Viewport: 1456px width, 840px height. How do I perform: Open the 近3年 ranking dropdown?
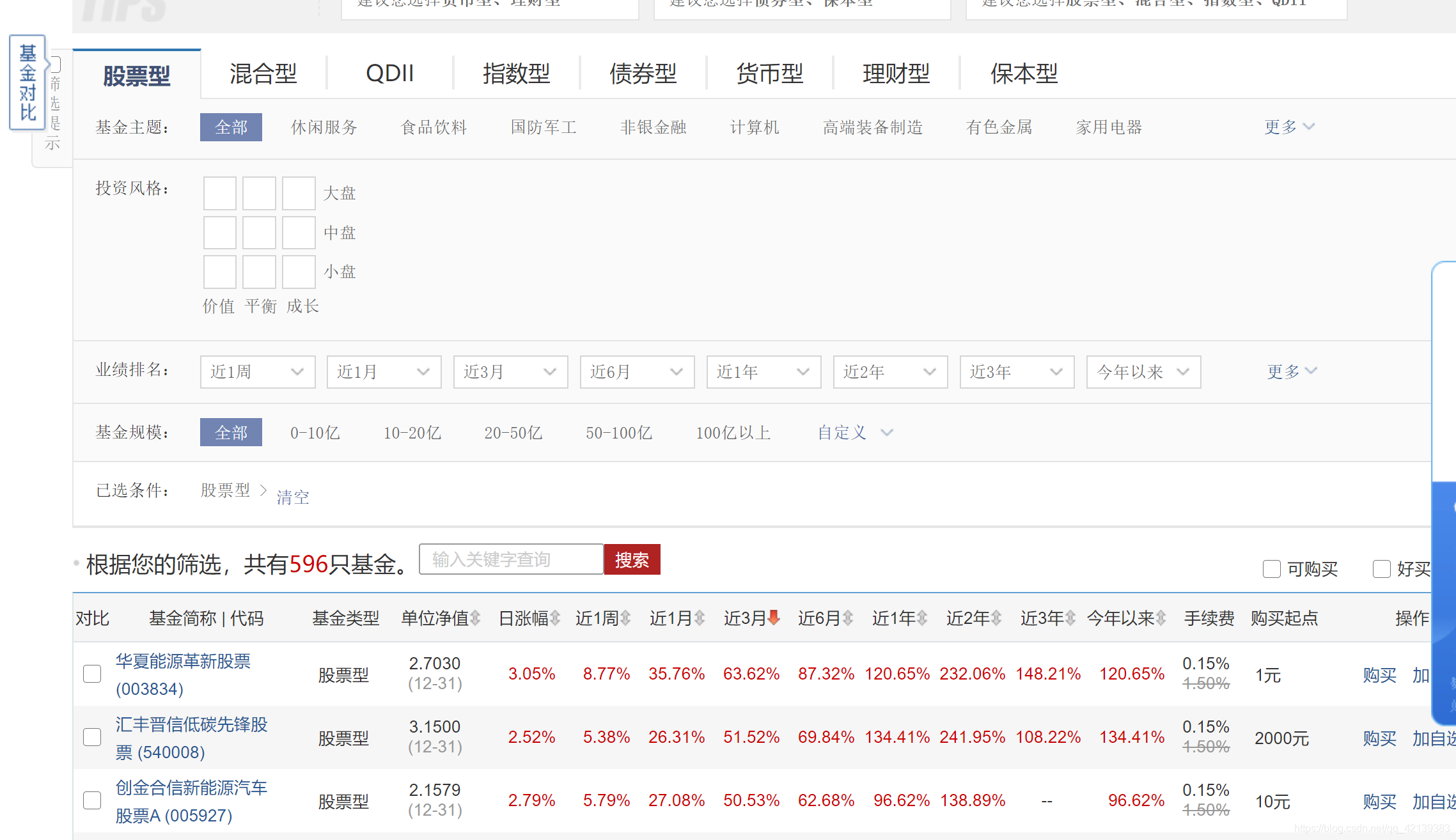[1017, 372]
